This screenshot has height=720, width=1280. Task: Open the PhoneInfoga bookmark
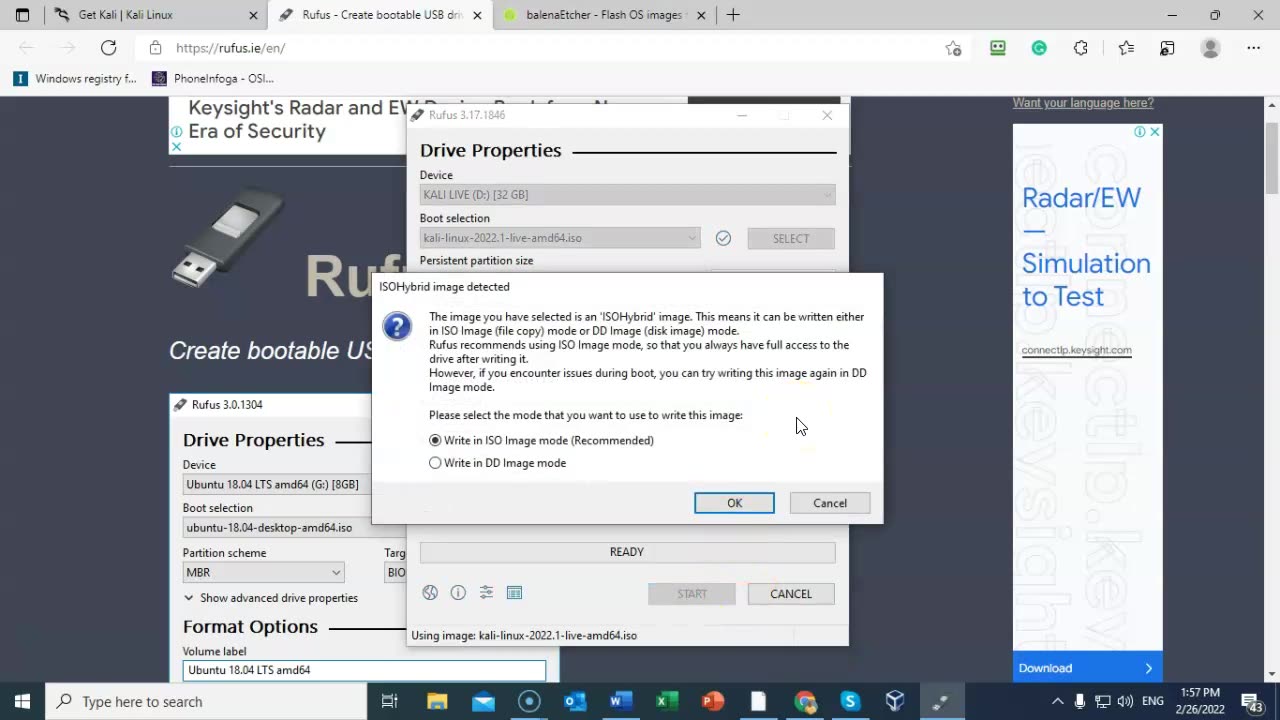pyautogui.click(x=212, y=78)
